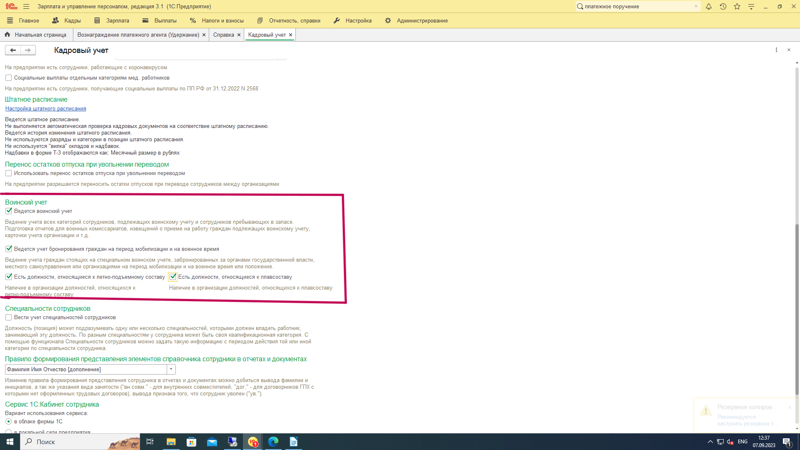800x450 pixels.
Task: Open the Настройка section
Action: point(353,21)
